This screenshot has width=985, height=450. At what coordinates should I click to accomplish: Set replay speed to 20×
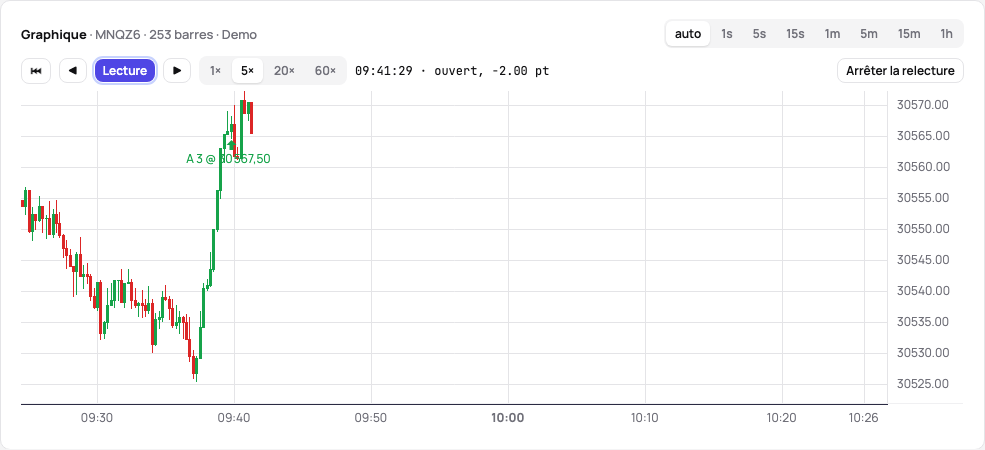(x=284, y=71)
